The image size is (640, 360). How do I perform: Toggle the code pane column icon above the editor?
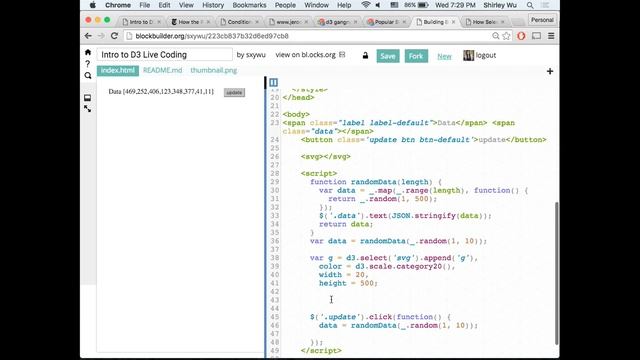pyautogui.click(x=273, y=83)
